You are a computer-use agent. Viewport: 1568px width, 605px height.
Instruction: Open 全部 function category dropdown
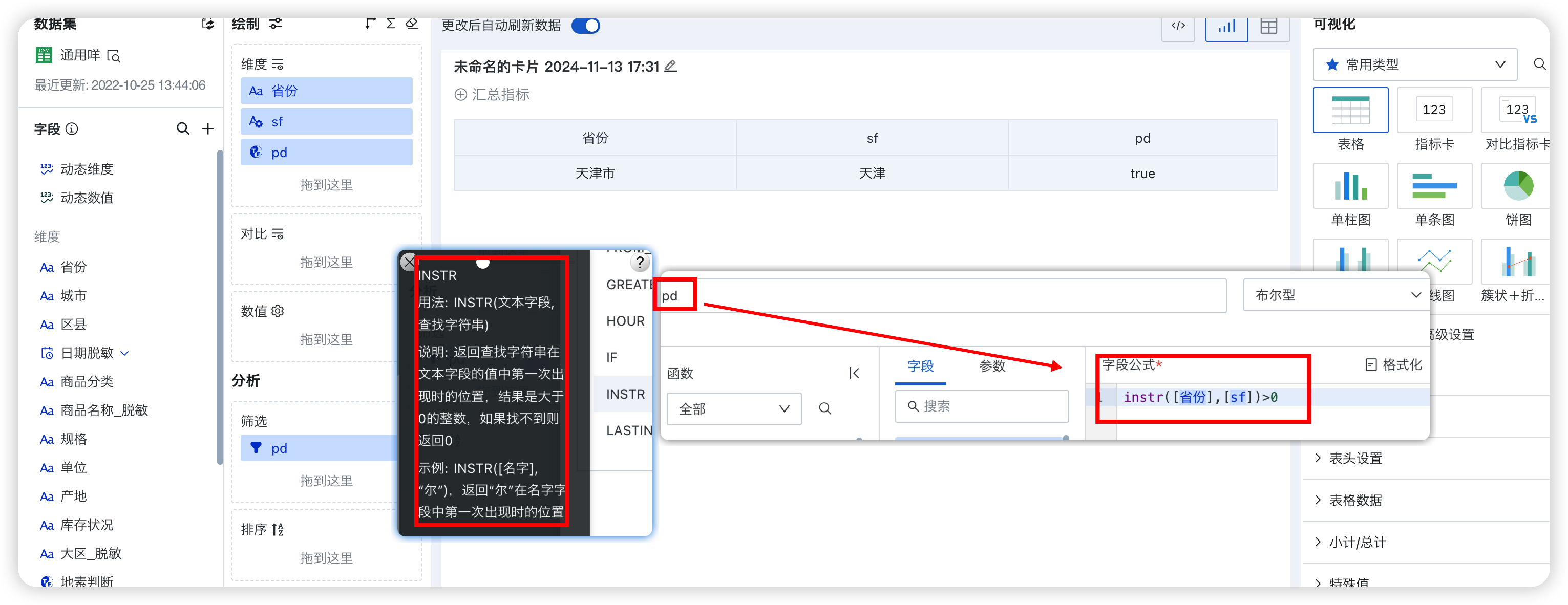(733, 408)
